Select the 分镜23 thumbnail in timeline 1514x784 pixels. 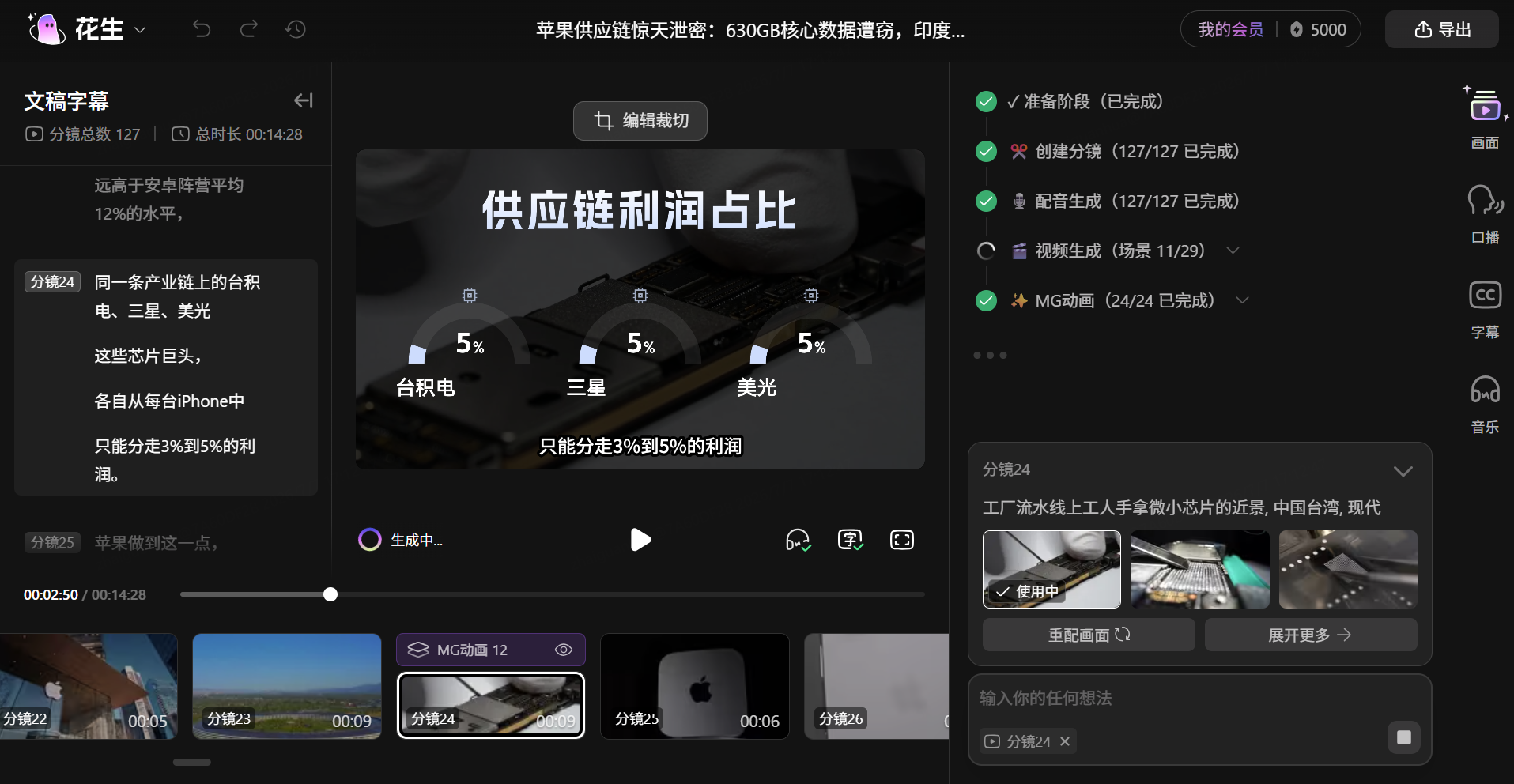pos(287,686)
